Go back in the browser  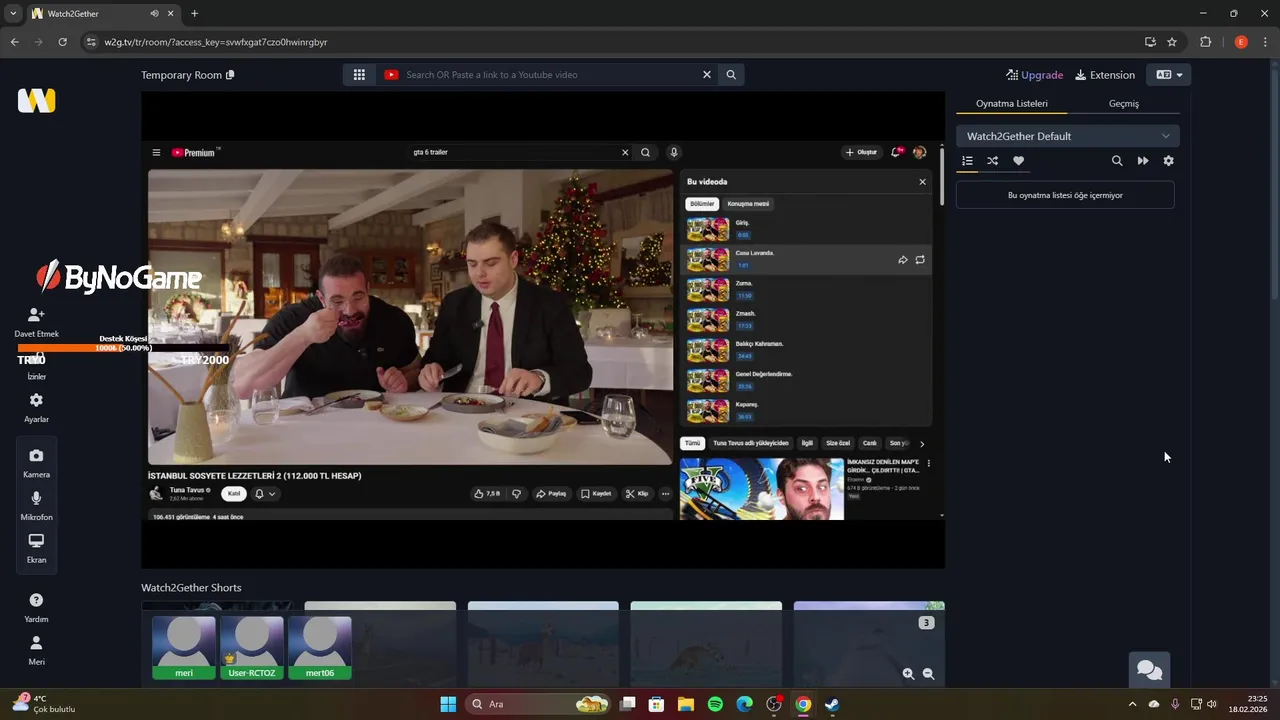coord(14,42)
